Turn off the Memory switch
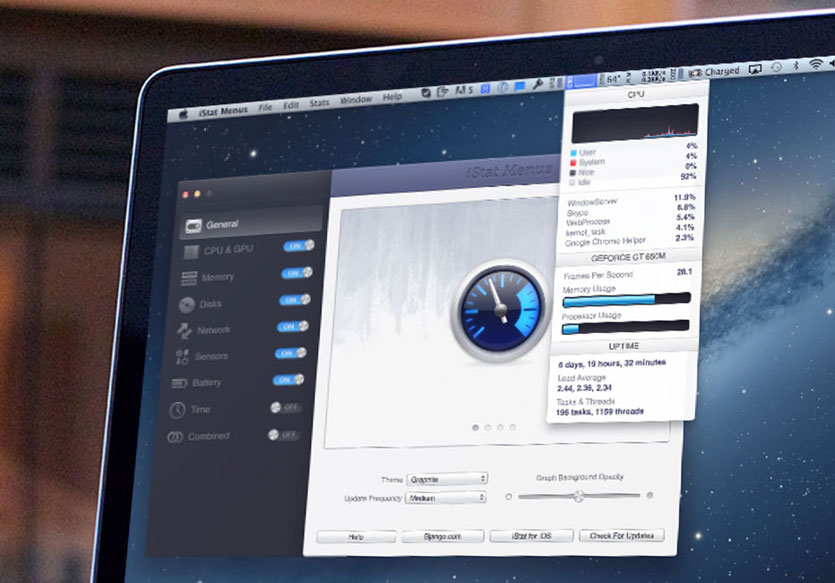The height and width of the screenshot is (583, 835). pos(297,273)
